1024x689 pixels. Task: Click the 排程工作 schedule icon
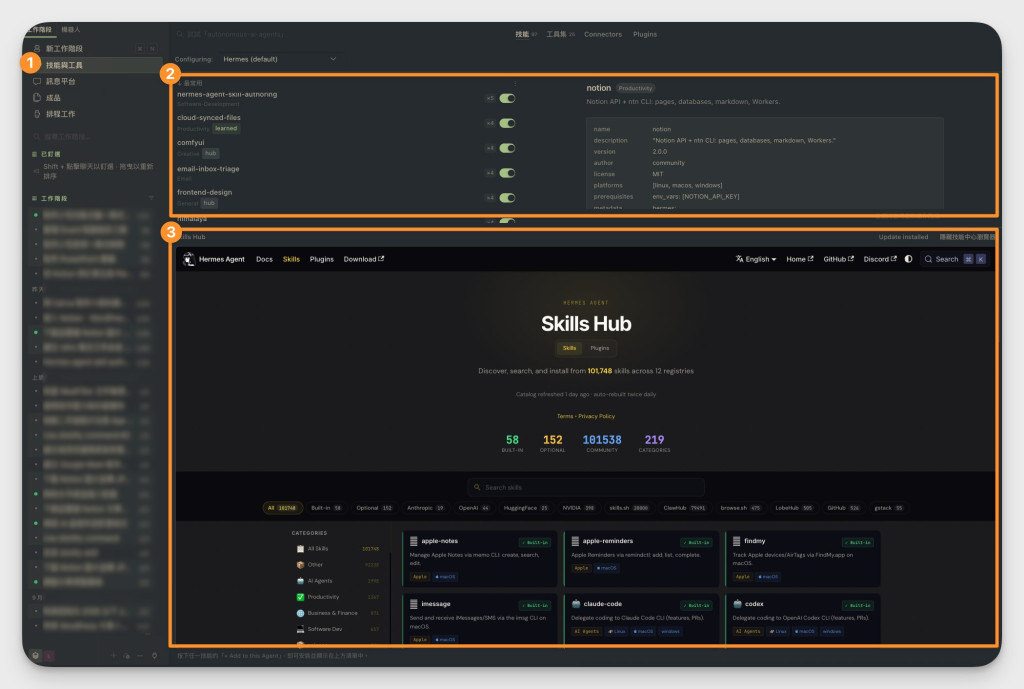click(x=37, y=114)
